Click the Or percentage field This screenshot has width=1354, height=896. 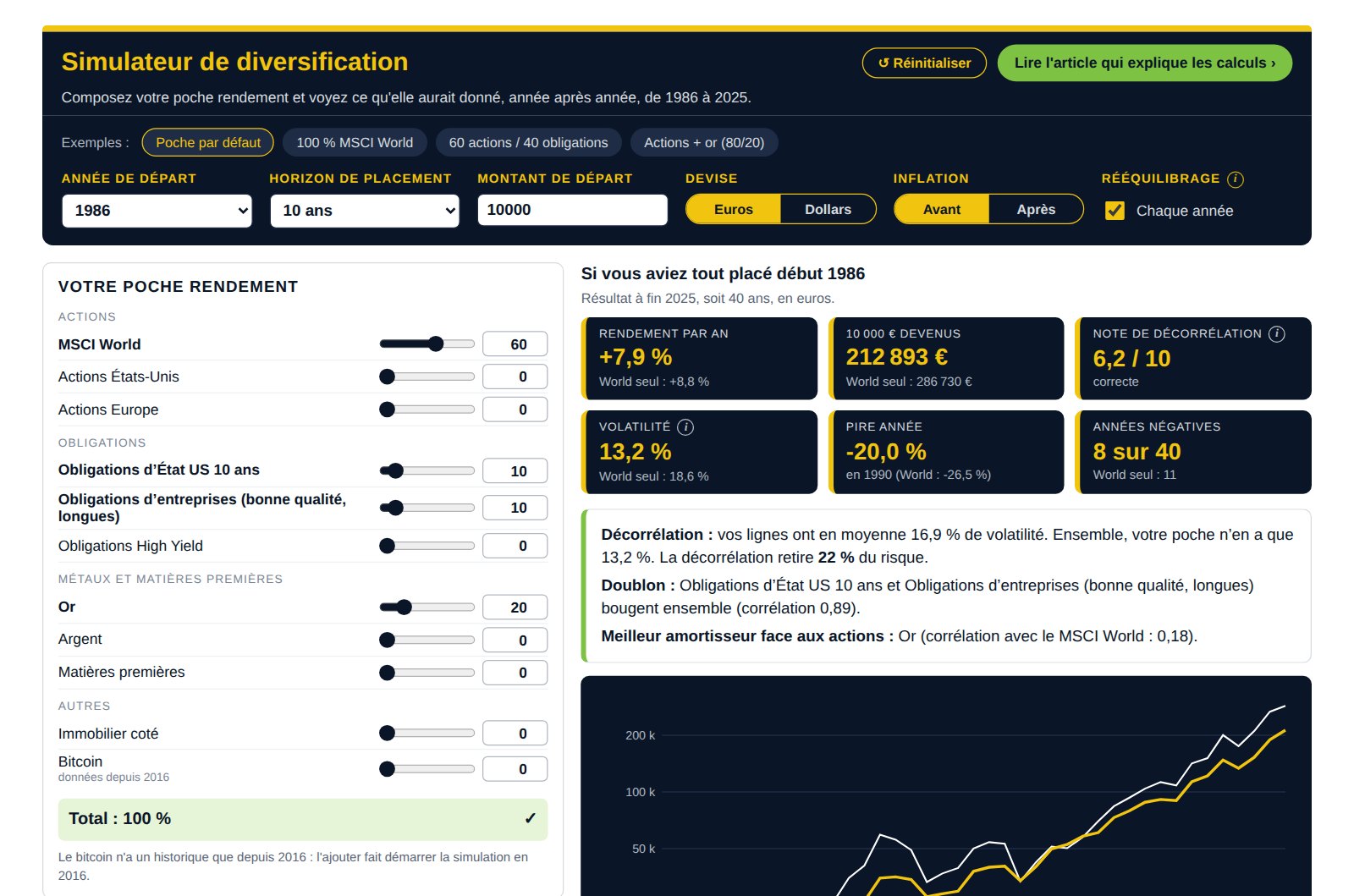(x=515, y=607)
